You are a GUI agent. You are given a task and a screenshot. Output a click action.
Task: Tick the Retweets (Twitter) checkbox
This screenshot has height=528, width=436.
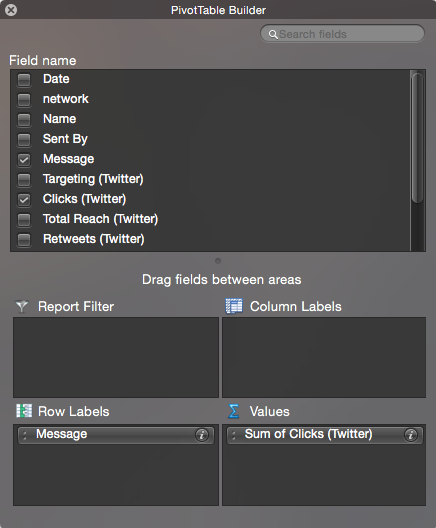click(x=24, y=239)
